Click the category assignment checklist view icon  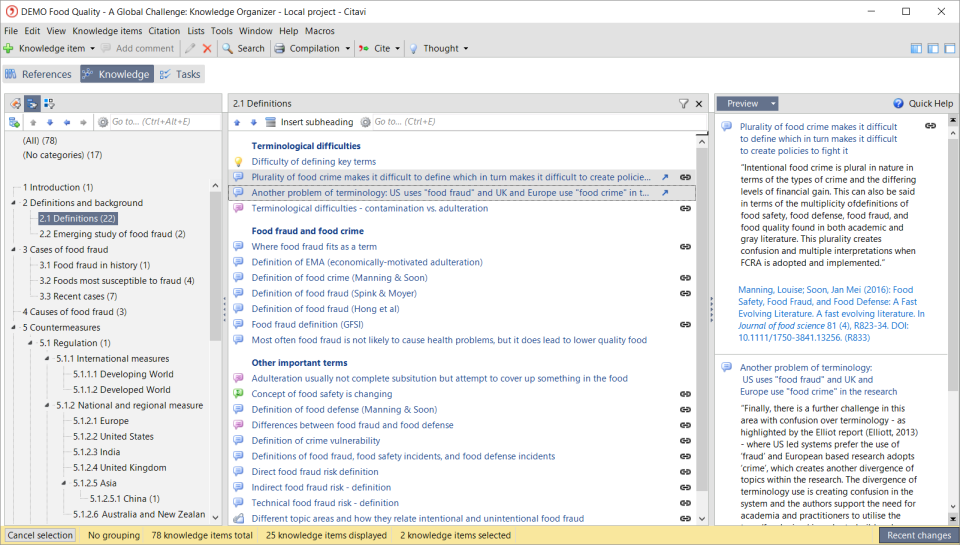point(50,103)
